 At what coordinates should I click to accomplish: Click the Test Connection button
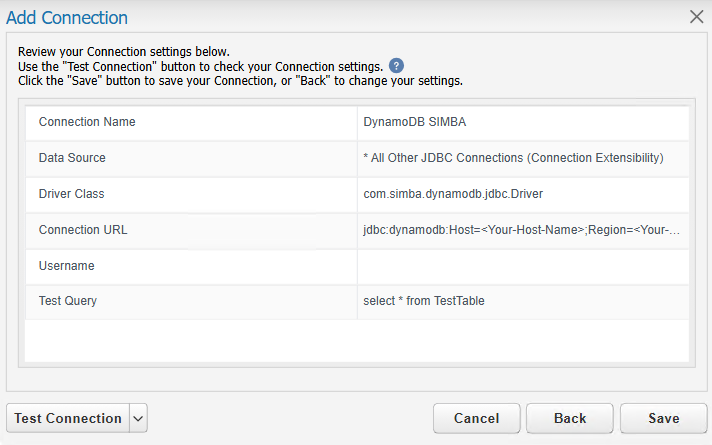point(68,418)
